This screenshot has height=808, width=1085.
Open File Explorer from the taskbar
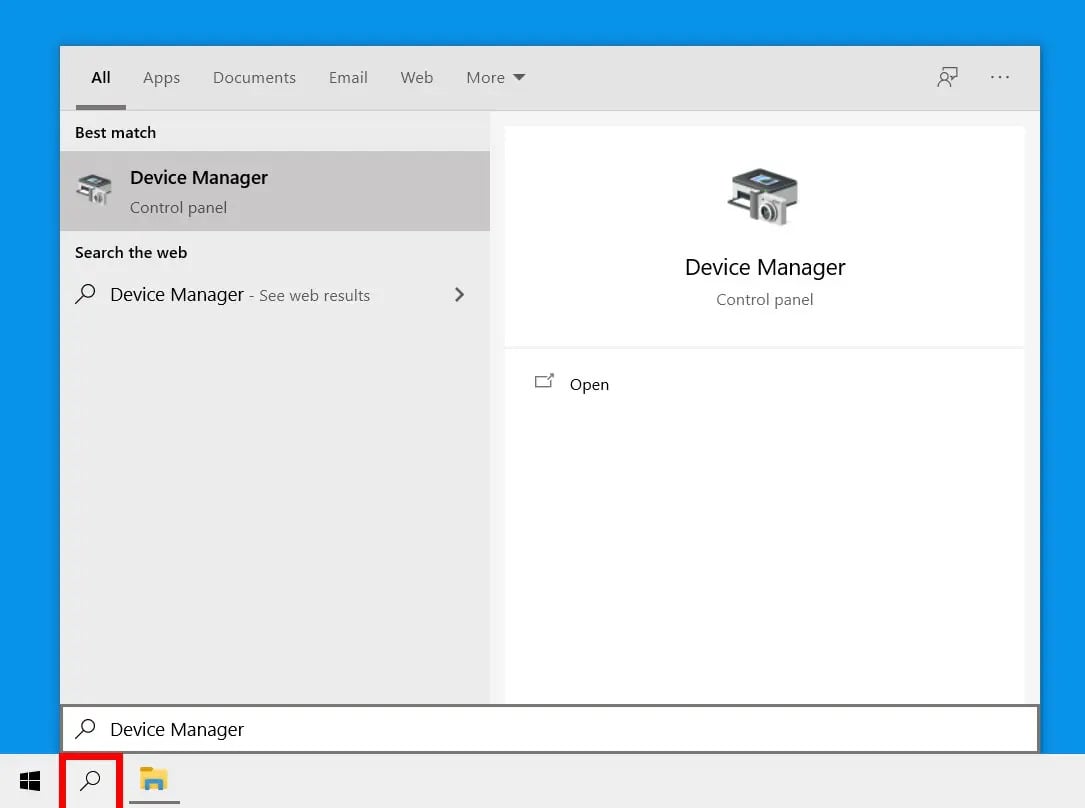pyautogui.click(x=153, y=780)
